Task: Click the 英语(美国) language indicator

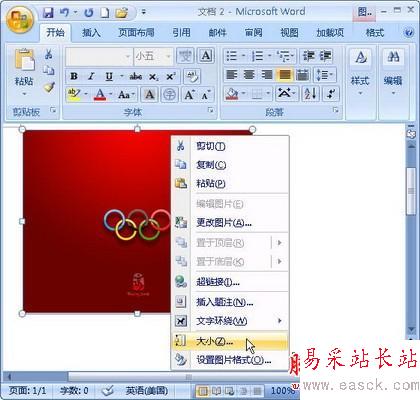Action: pos(146,390)
